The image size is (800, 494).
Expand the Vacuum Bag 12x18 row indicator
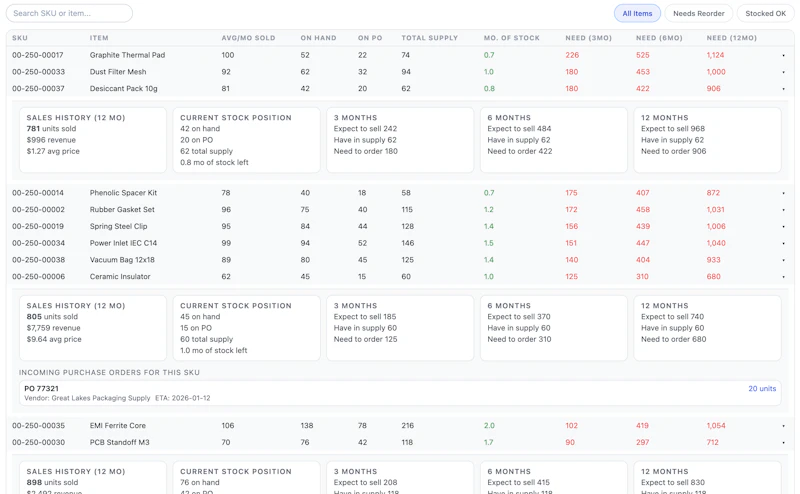click(783, 260)
